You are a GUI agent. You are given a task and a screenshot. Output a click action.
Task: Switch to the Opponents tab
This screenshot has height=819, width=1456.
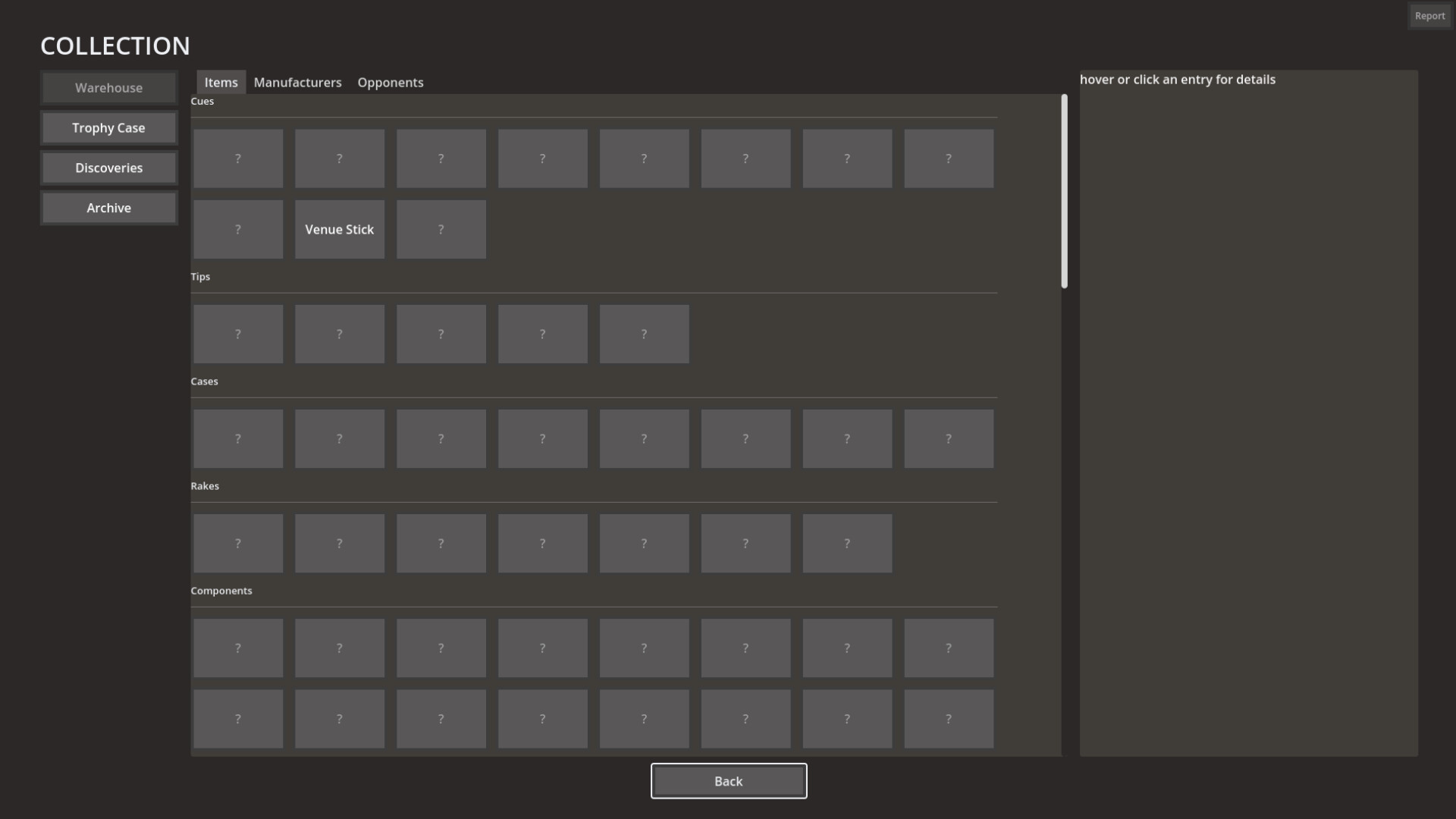[391, 83]
